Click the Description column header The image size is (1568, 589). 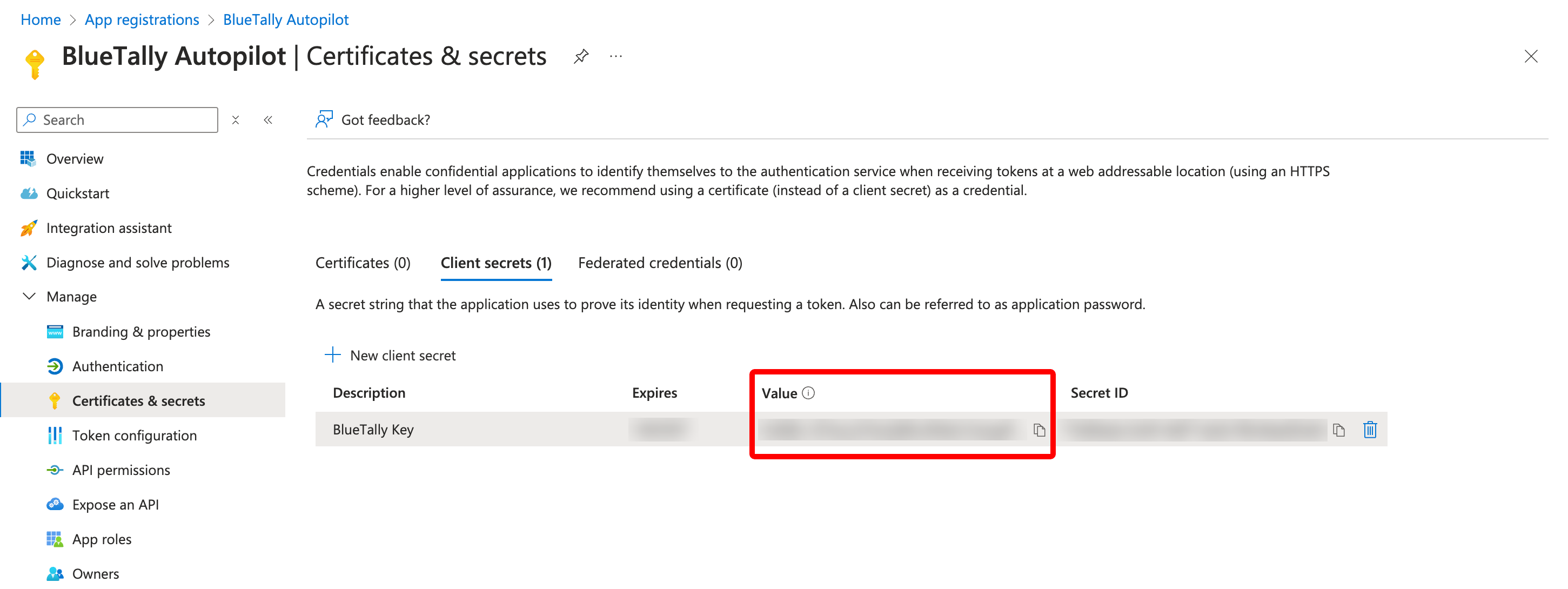369,392
